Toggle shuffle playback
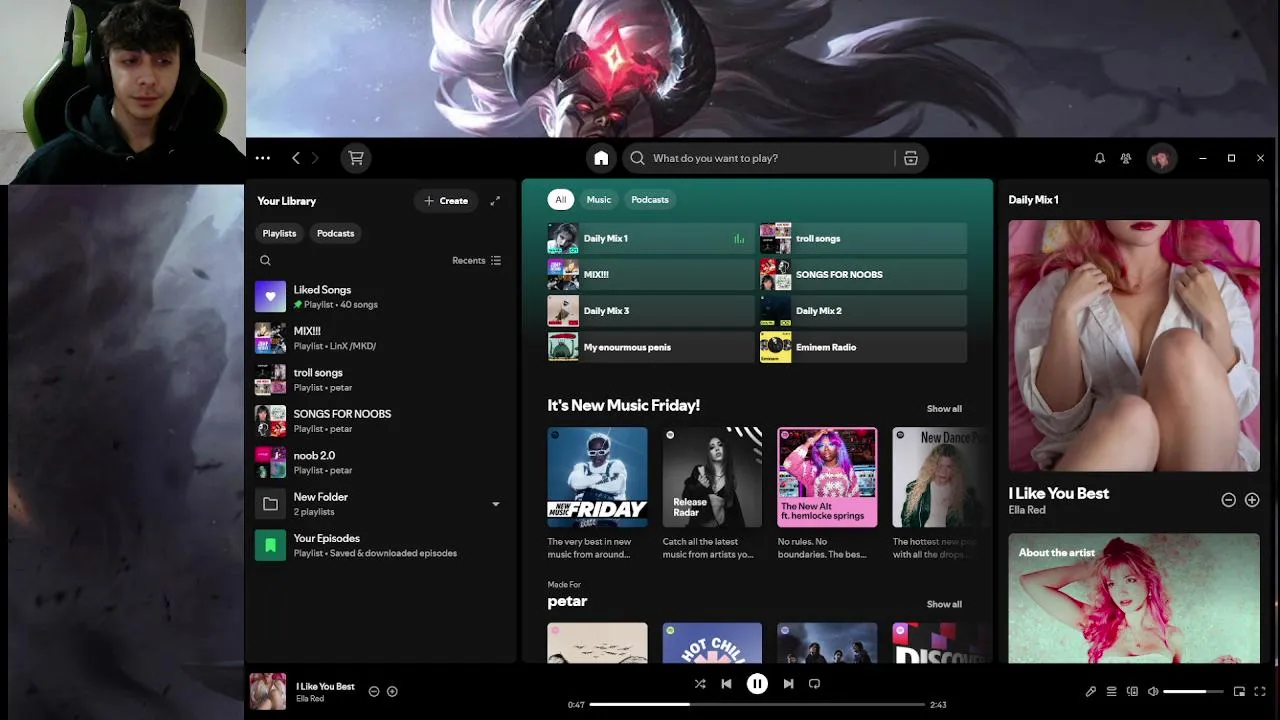Image resolution: width=1280 pixels, height=720 pixels. (699, 684)
